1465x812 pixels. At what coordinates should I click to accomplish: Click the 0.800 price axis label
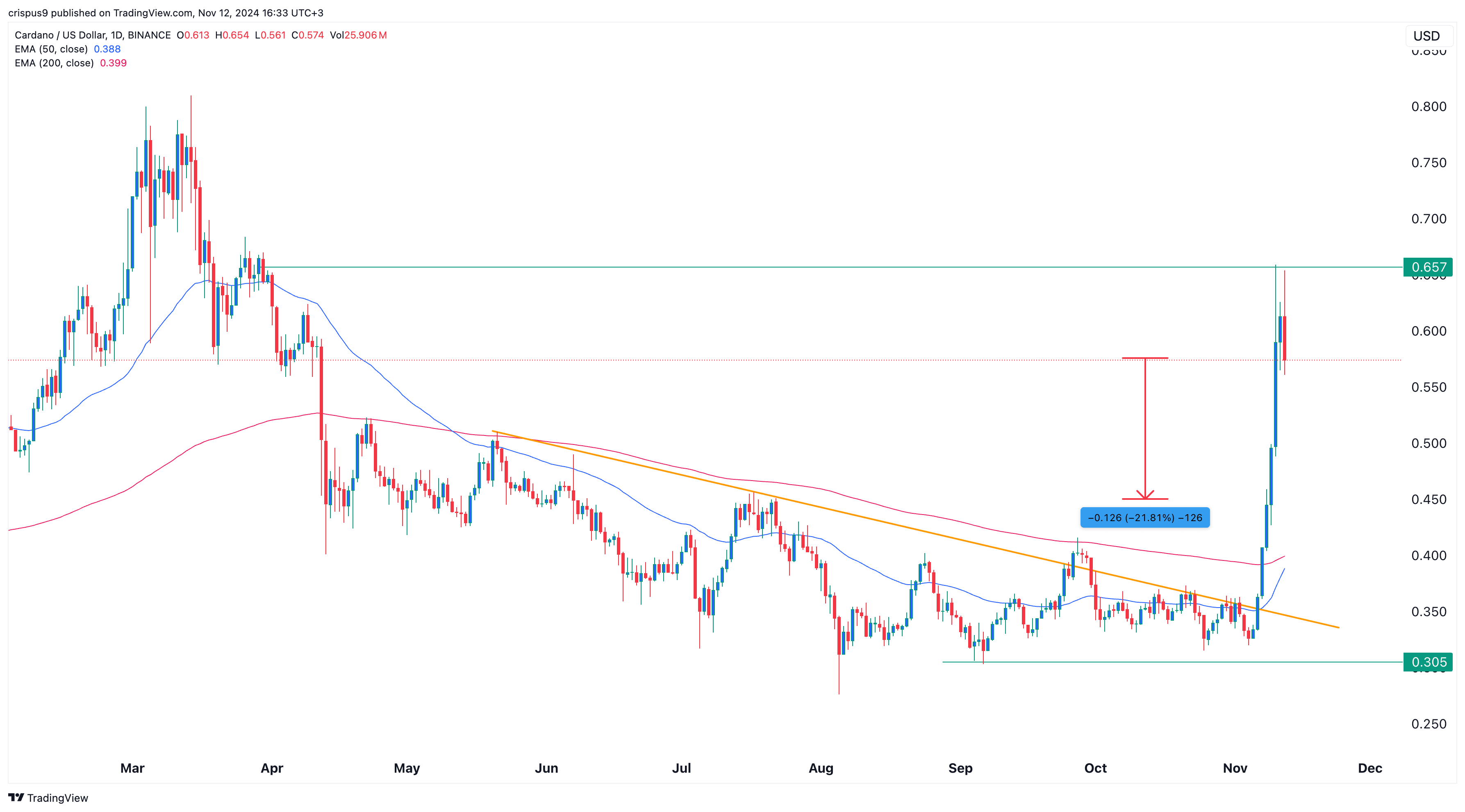click(1429, 107)
